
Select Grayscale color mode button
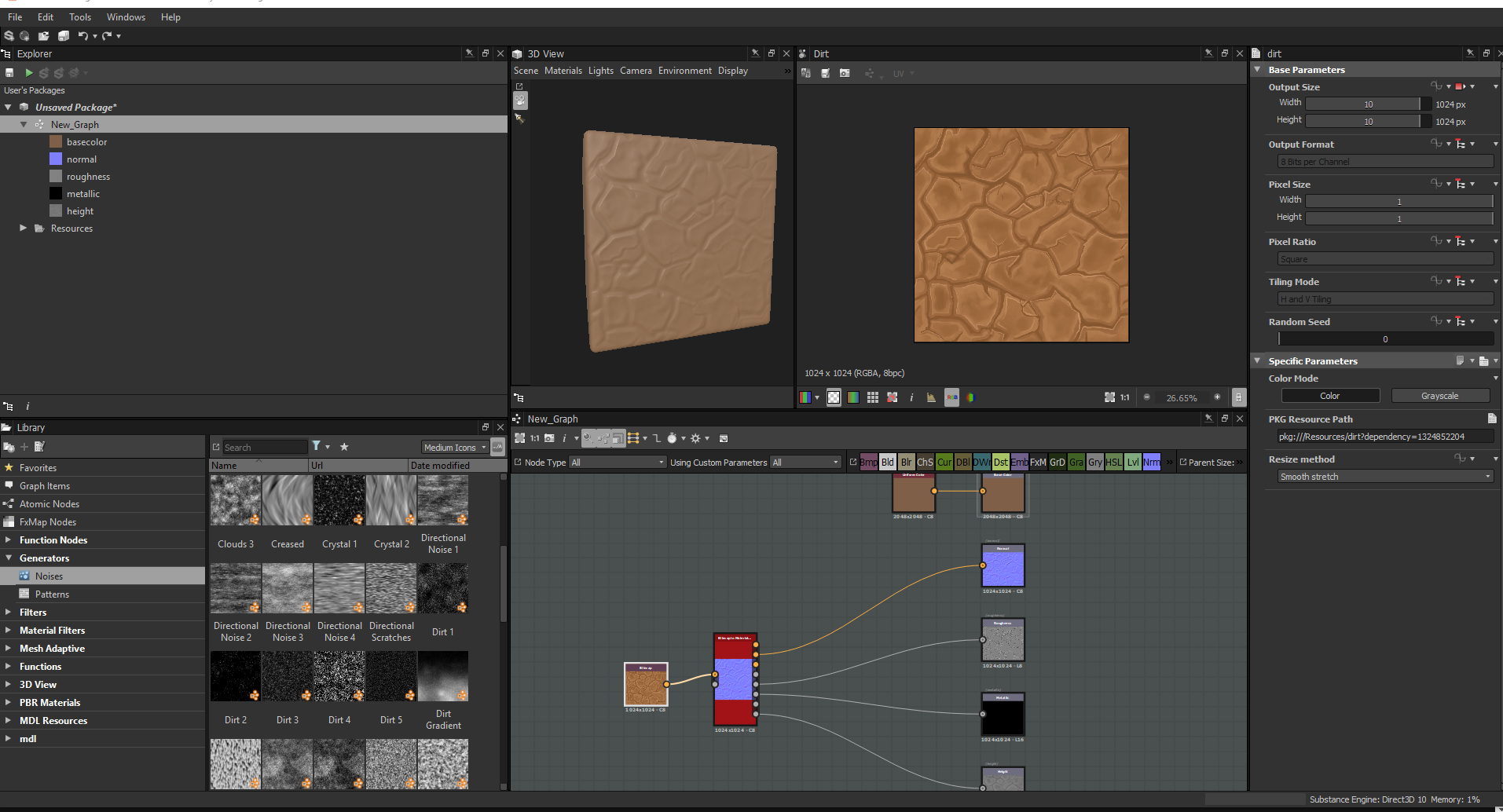coord(1440,396)
